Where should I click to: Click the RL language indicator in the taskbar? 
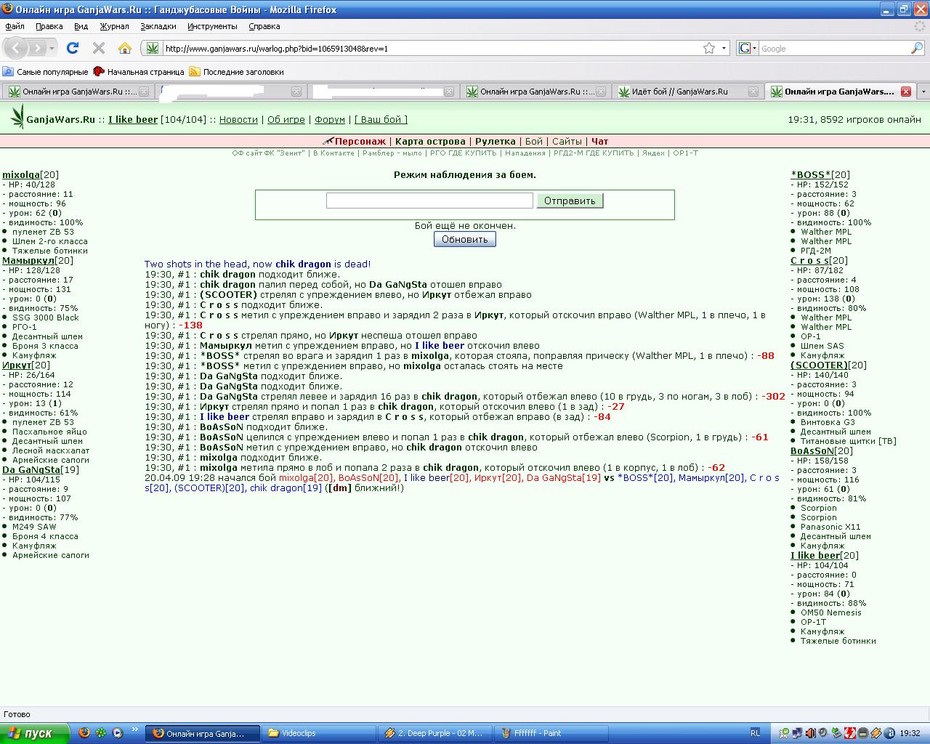point(755,733)
